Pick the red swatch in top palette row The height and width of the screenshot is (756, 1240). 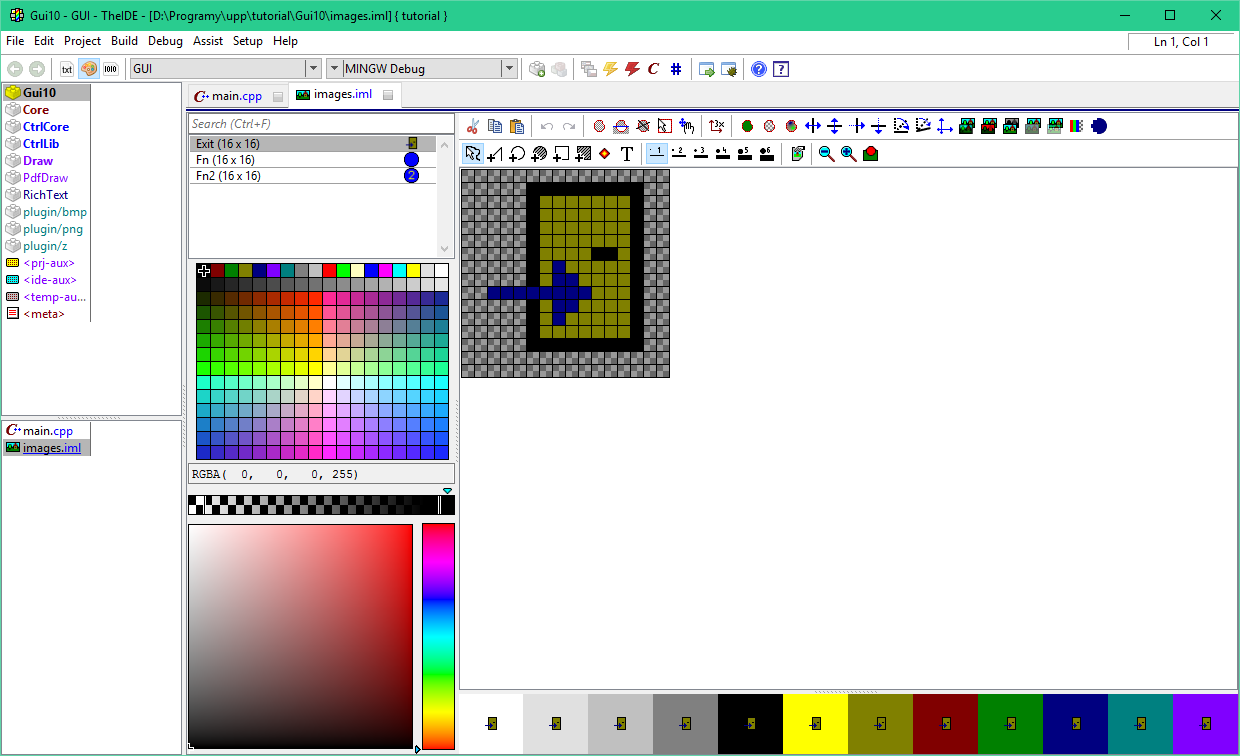pos(329,271)
